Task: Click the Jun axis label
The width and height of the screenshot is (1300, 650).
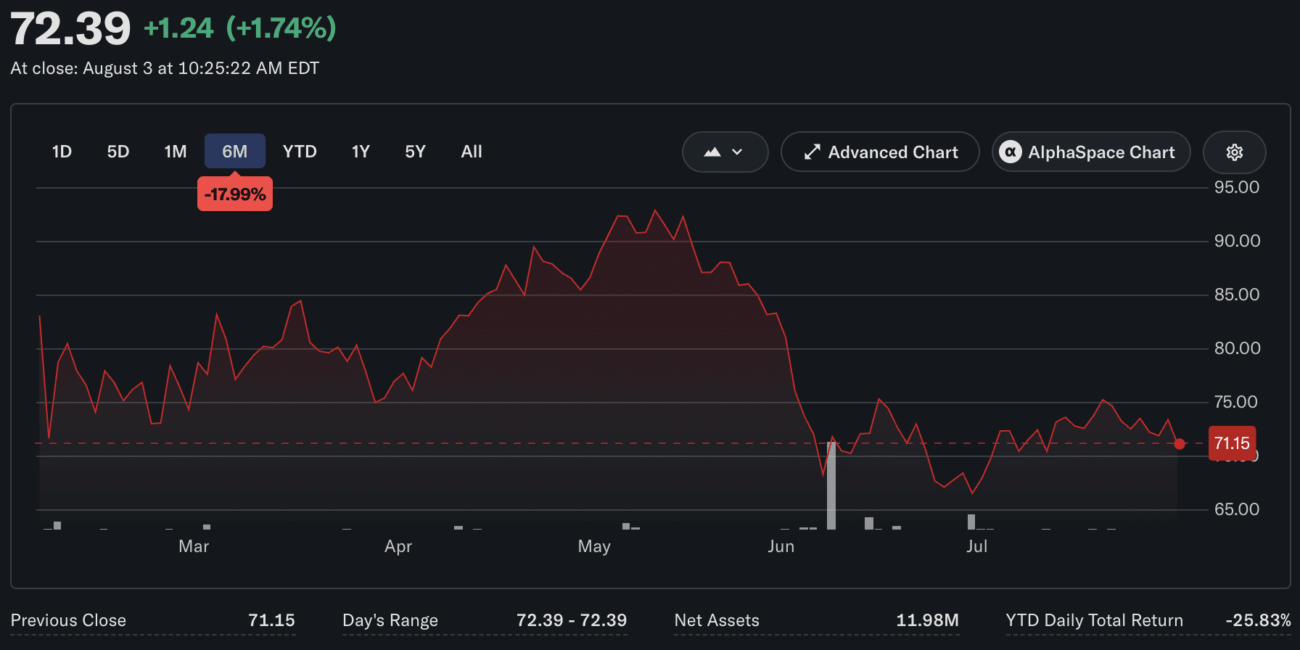Action: 781,546
